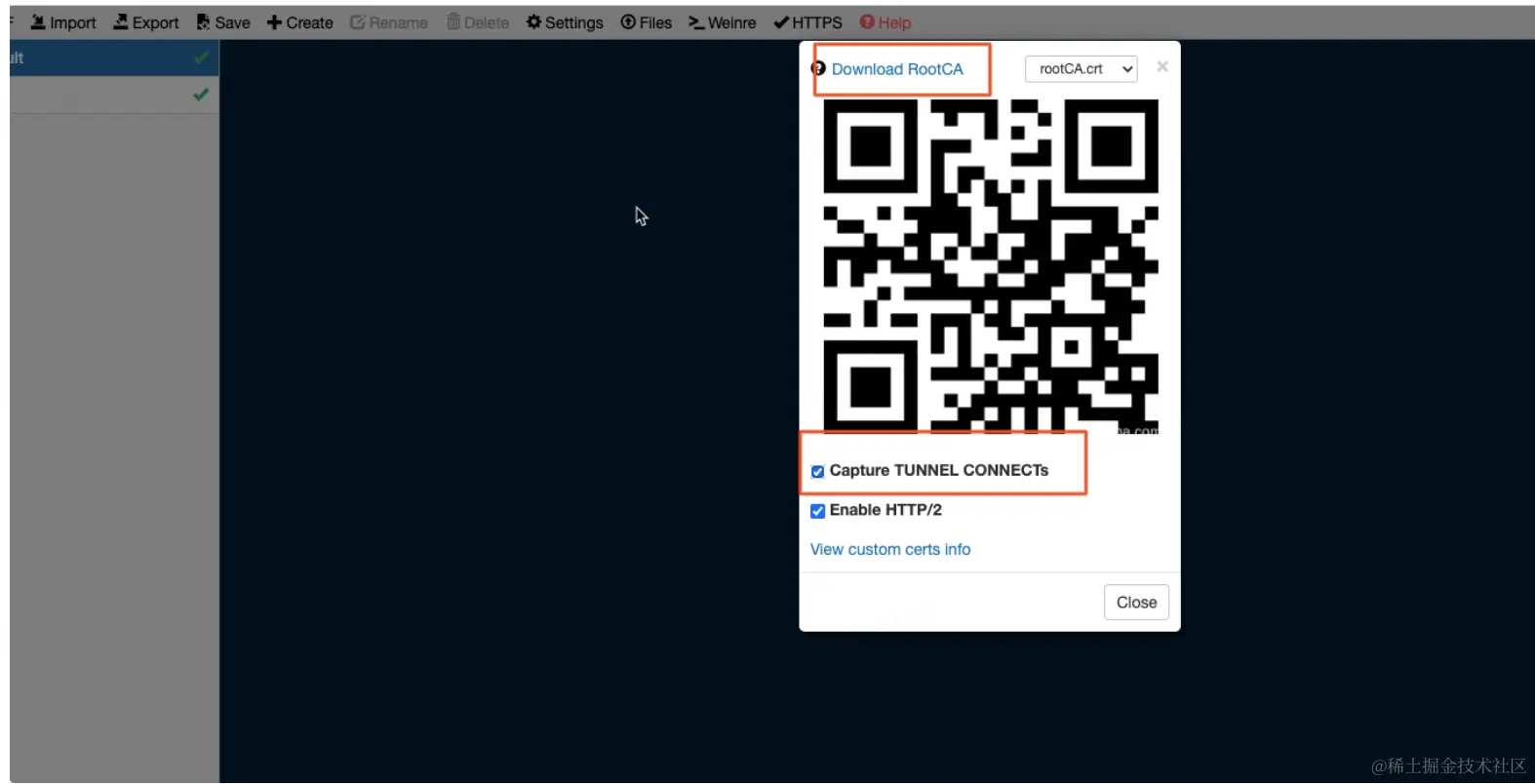This screenshot has height=784, width=1535.
Task: Click the Delete trash toolbar item
Action: coord(478,22)
